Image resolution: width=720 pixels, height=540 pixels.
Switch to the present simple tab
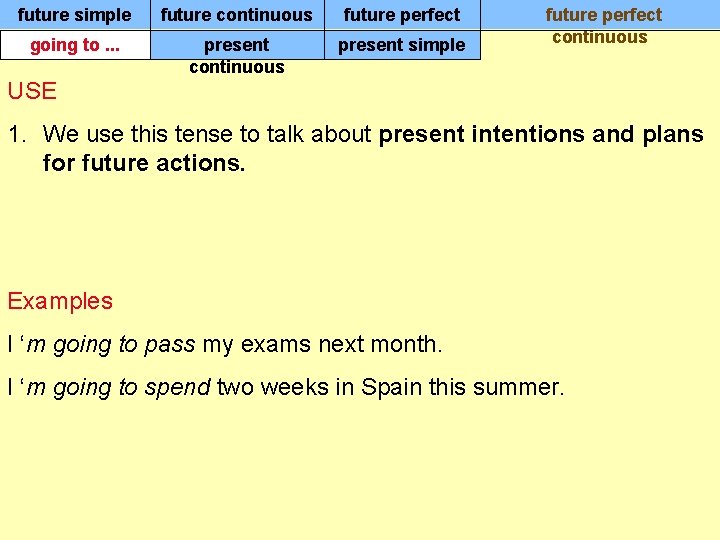(402, 45)
